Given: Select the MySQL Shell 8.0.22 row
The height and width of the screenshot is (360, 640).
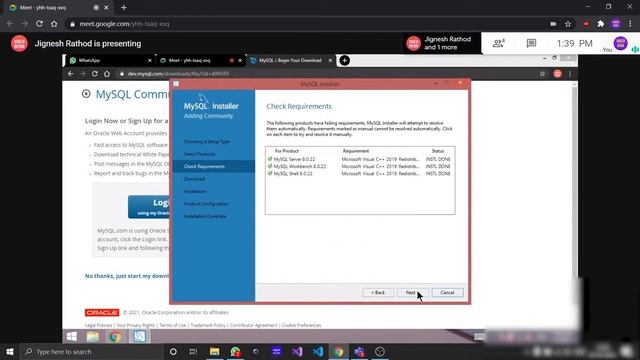Looking at the screenshot, I should (x=359, y=173).
